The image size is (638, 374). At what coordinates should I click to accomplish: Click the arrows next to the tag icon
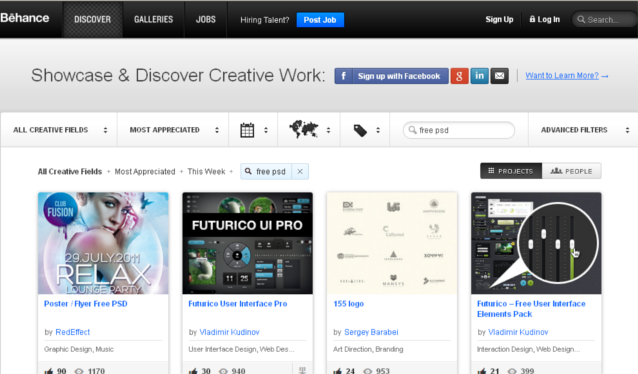click(378, 130)
